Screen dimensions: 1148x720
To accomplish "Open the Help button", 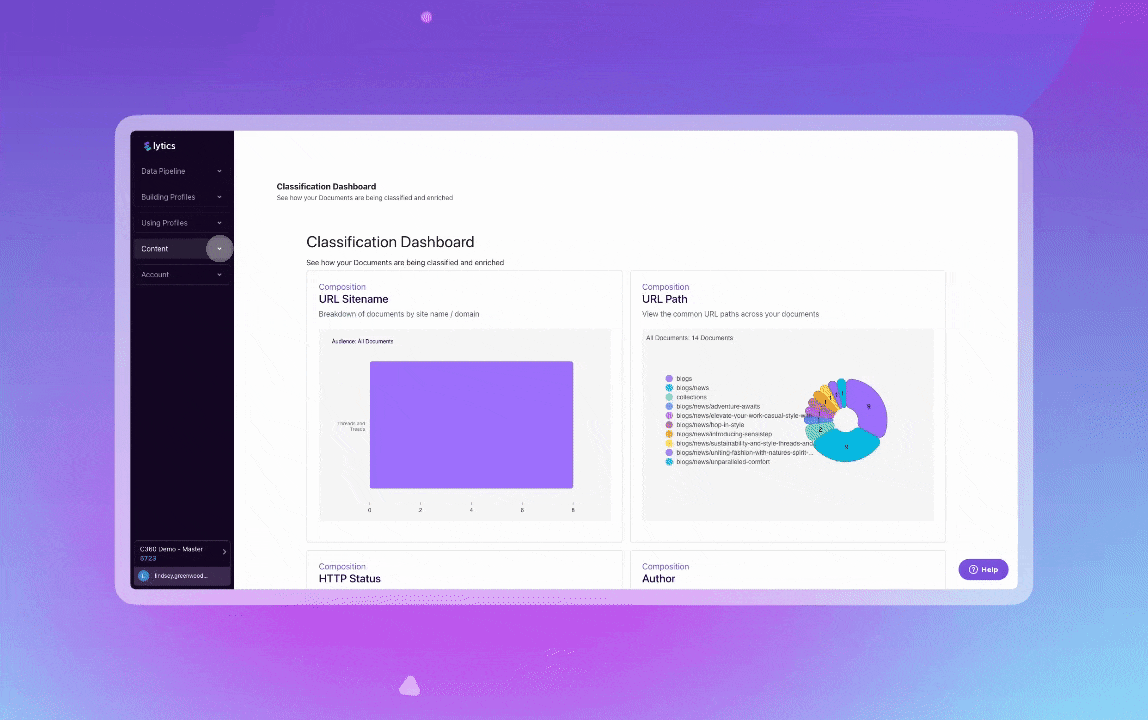I will click(x=983, y=569).
